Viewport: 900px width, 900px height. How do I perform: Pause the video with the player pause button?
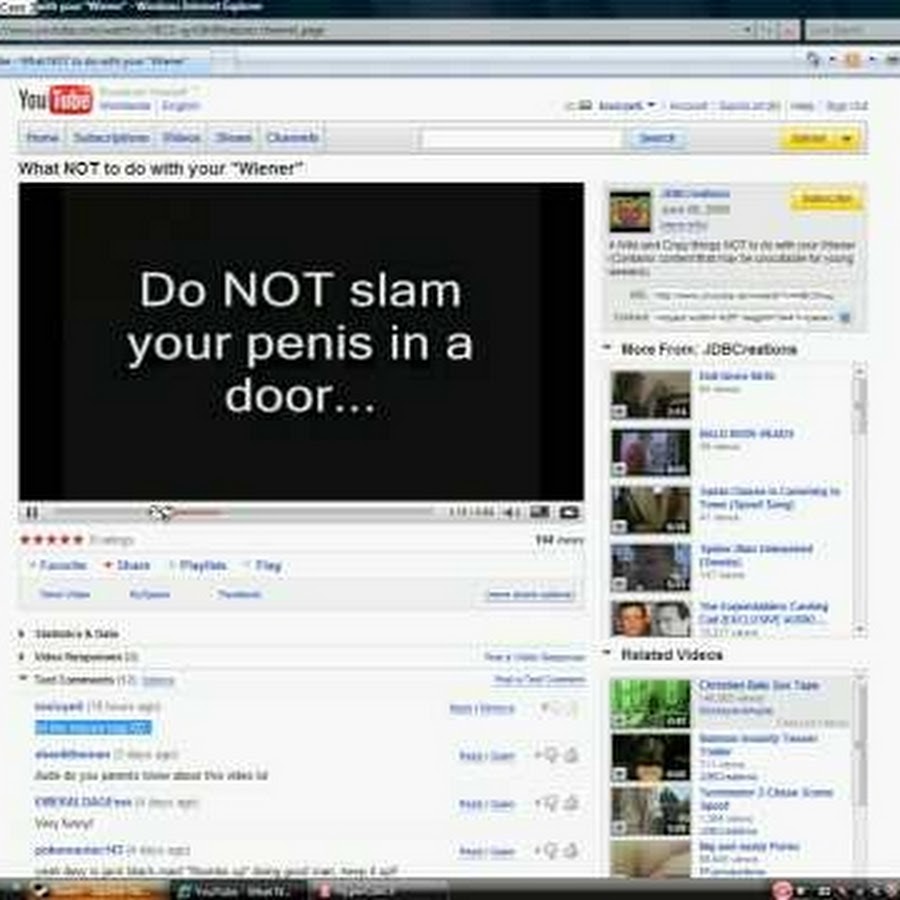click(x=31, y=513)
